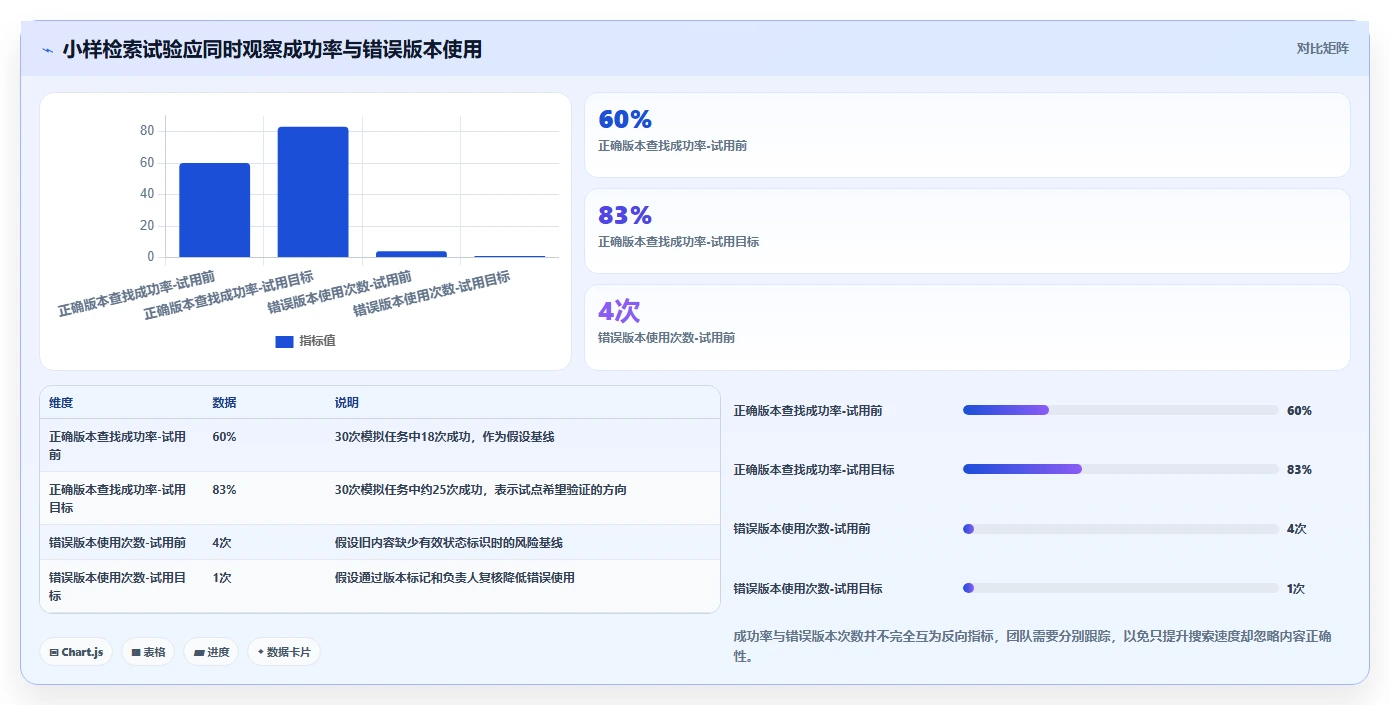This screenshot has height=705, width=1390.
Task: Click the panel title 小样检索试验应同时观察成功率与错误版本使用
Action: (x=272, y=49)
